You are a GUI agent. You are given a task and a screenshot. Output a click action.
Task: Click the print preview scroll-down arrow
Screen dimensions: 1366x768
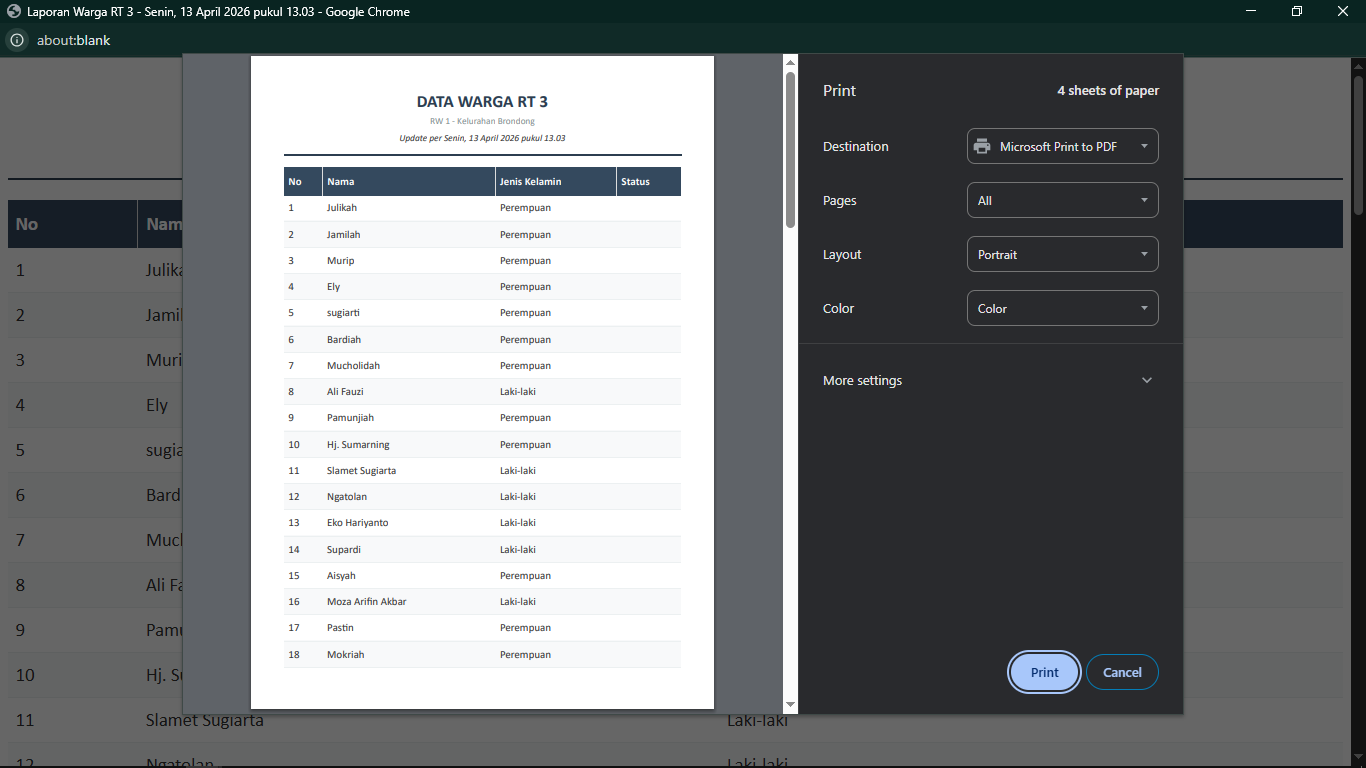(x=790, y=705)
